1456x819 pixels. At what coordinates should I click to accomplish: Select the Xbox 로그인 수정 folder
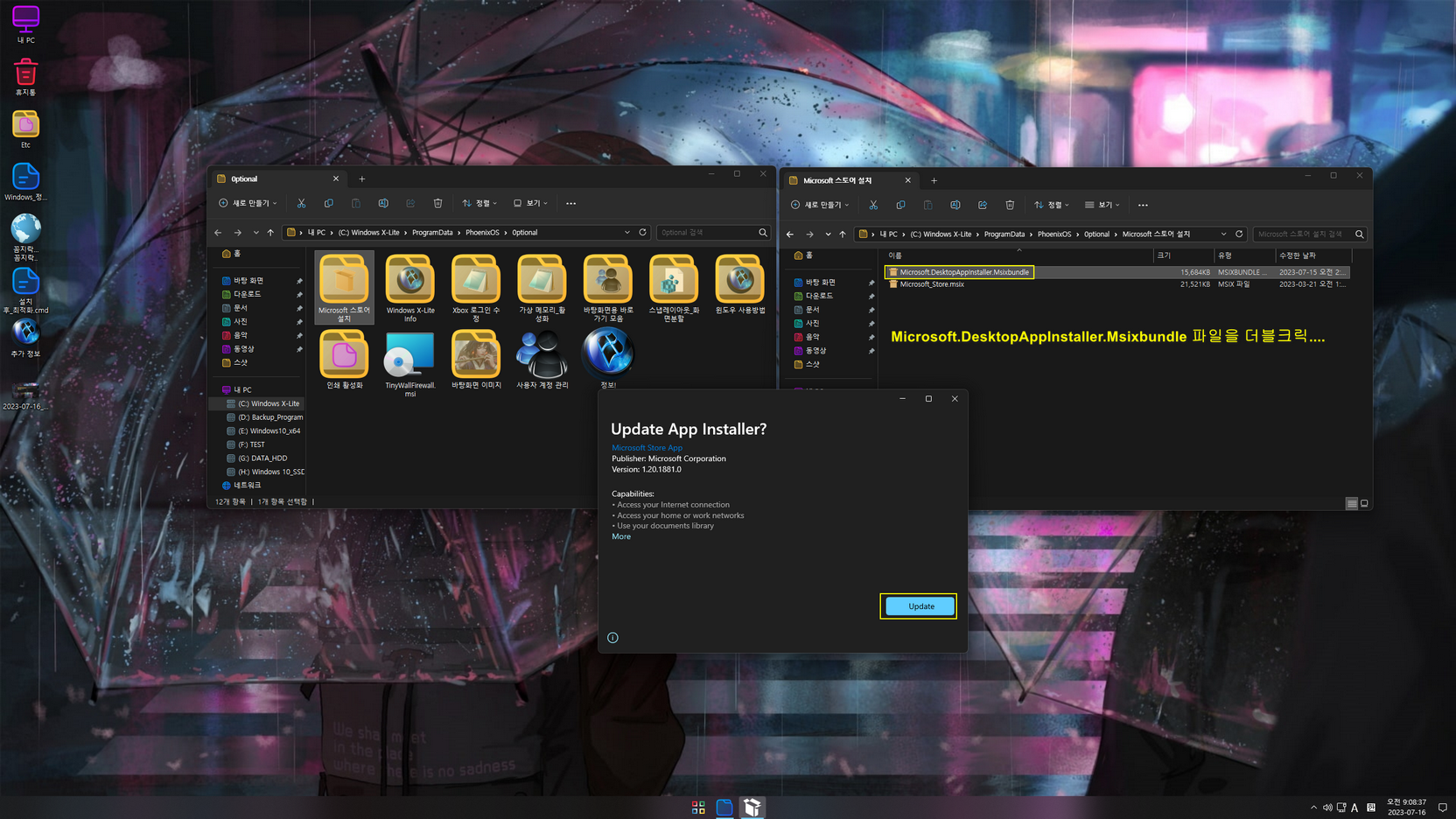[x=476, y=288]
